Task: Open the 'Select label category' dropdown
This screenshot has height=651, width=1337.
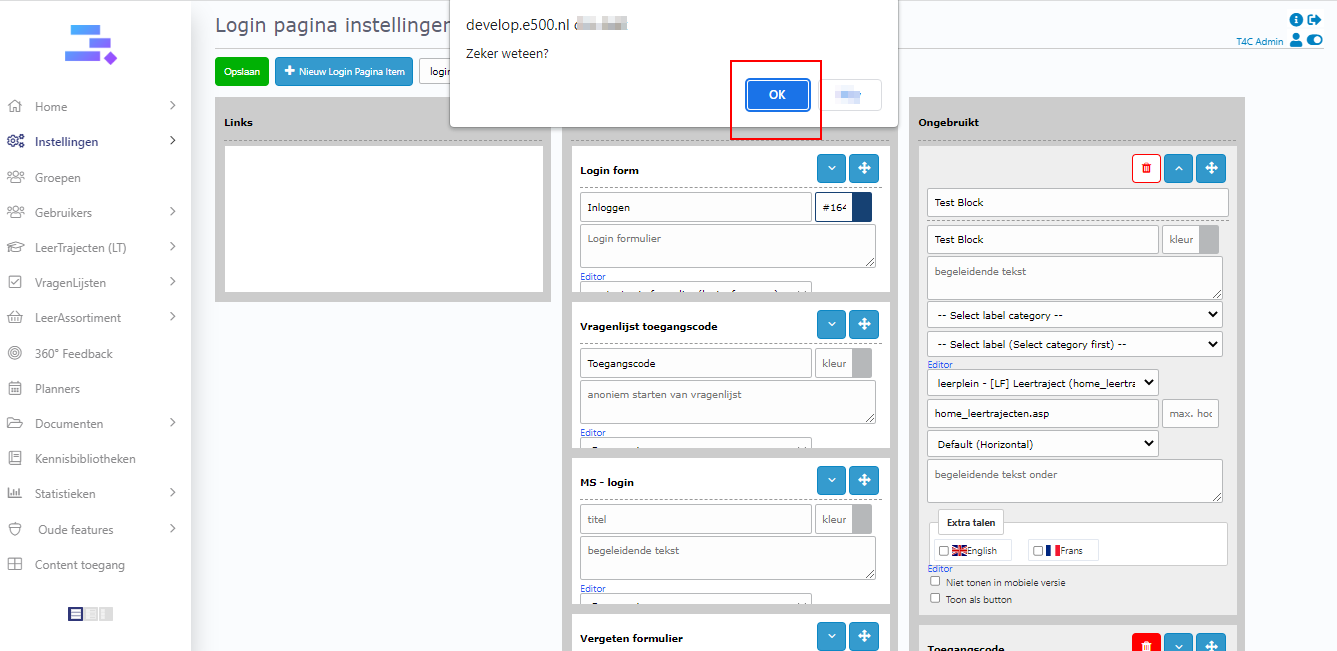Action: (x=1074, y=315)
